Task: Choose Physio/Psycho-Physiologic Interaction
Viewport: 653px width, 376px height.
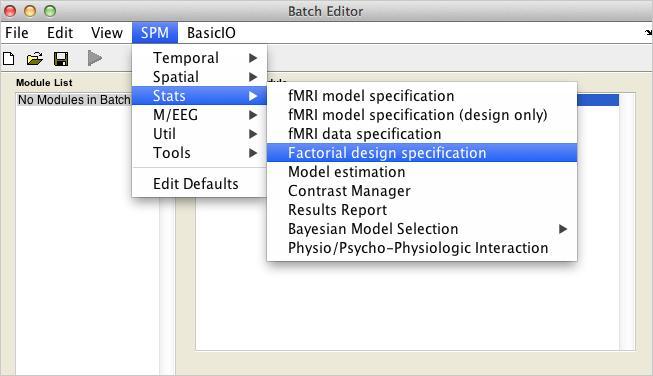Action: pos(422,248)
